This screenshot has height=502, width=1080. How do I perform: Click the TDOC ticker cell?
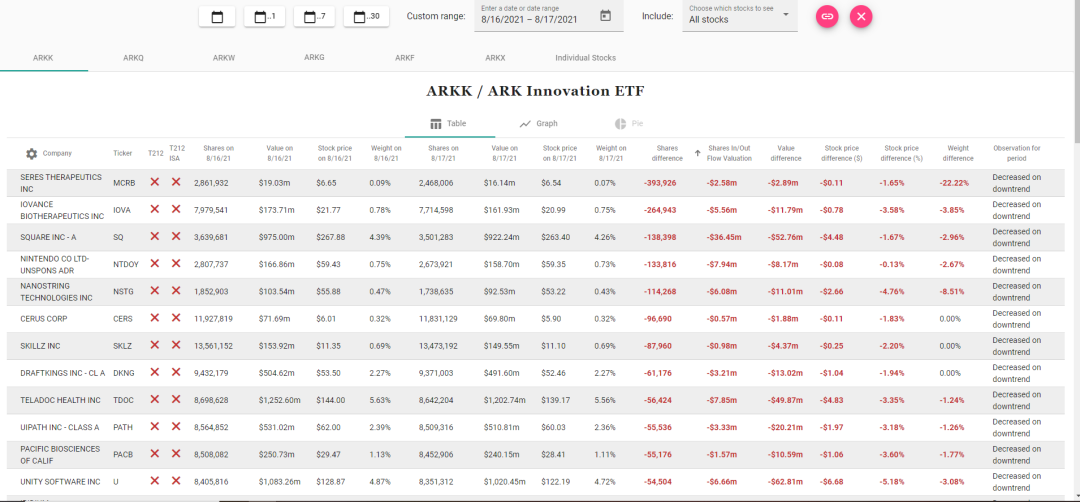tap(122, 400)
